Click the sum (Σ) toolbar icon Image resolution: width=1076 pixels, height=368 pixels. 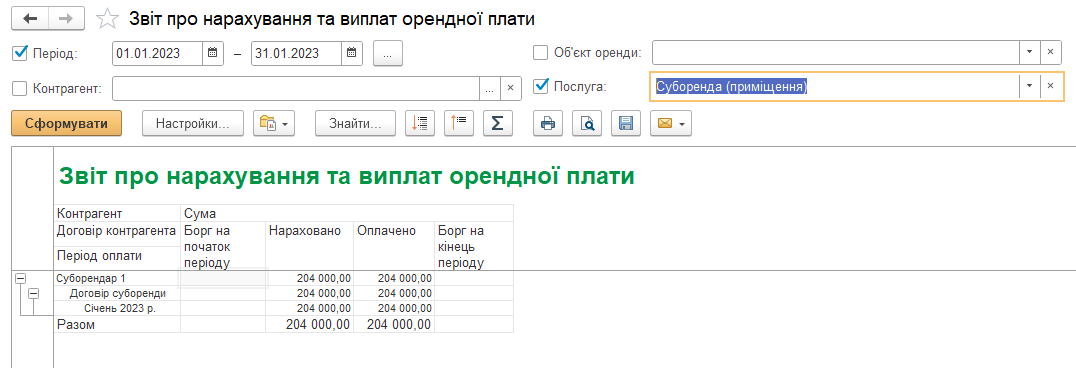click(498, 124)
